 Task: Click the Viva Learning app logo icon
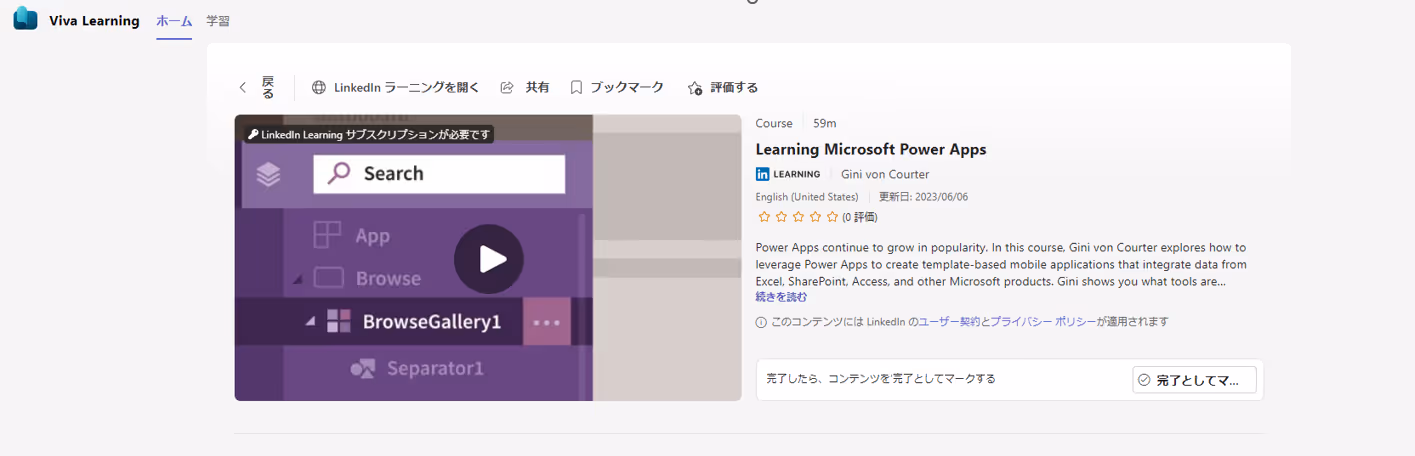[x=25, y=20]
